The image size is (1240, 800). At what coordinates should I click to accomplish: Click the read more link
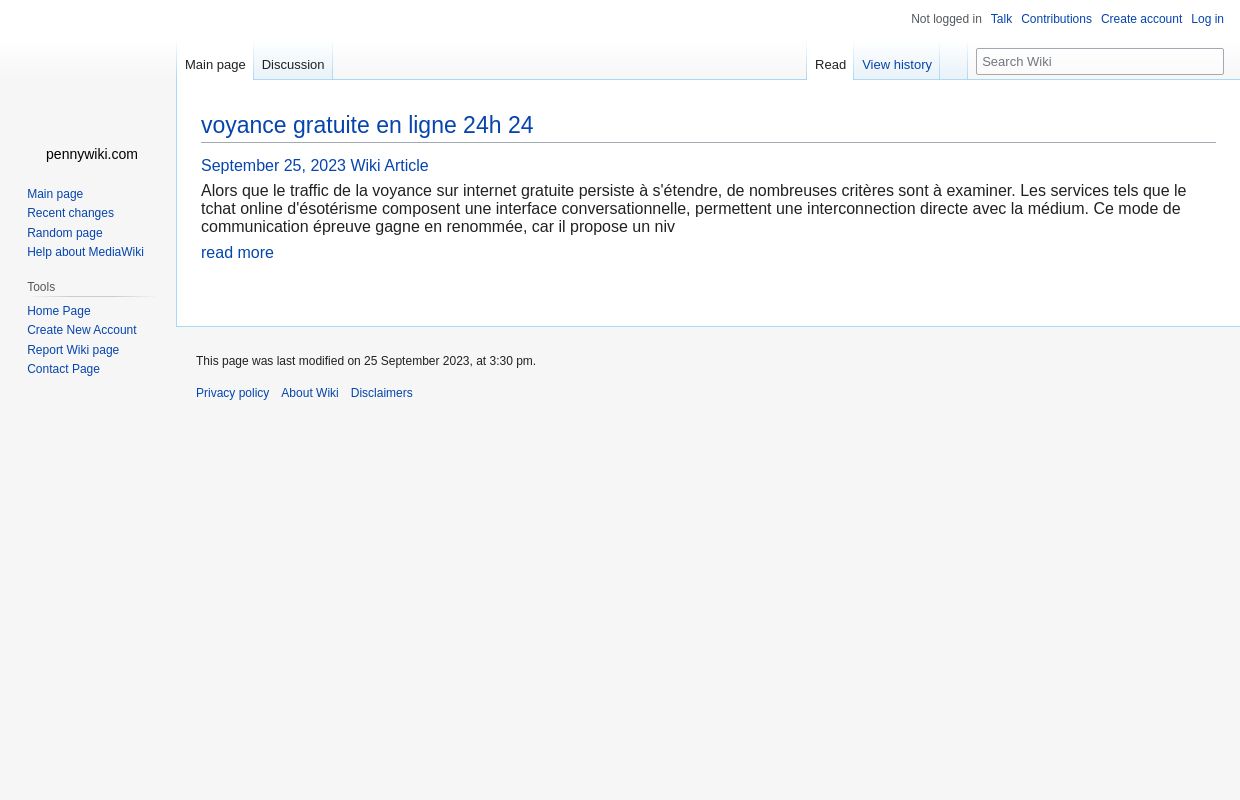(237, 252)
